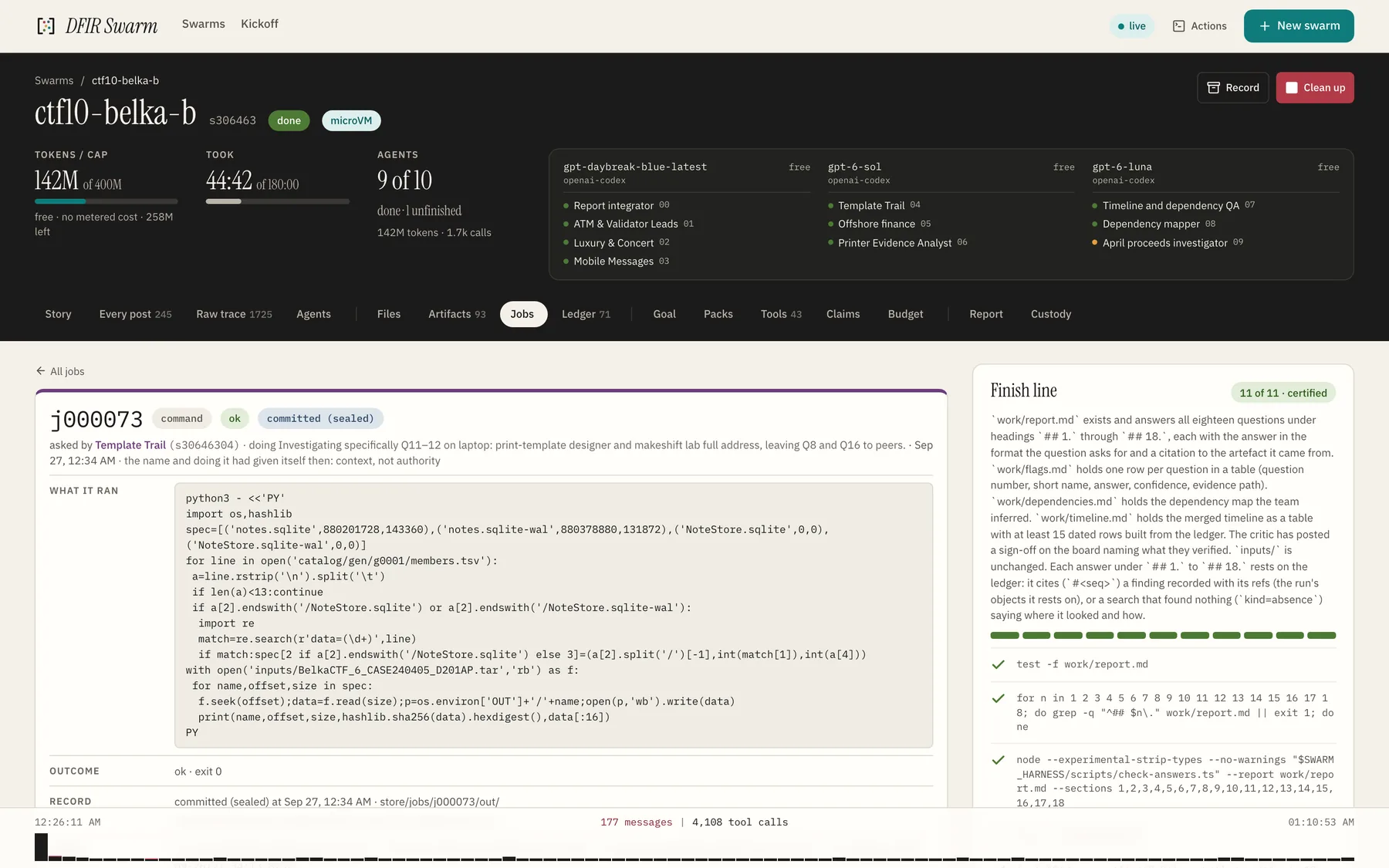1389x868 pixels.
Task: Select Timeline and dependency QA agent
Action: [1174, 205]
